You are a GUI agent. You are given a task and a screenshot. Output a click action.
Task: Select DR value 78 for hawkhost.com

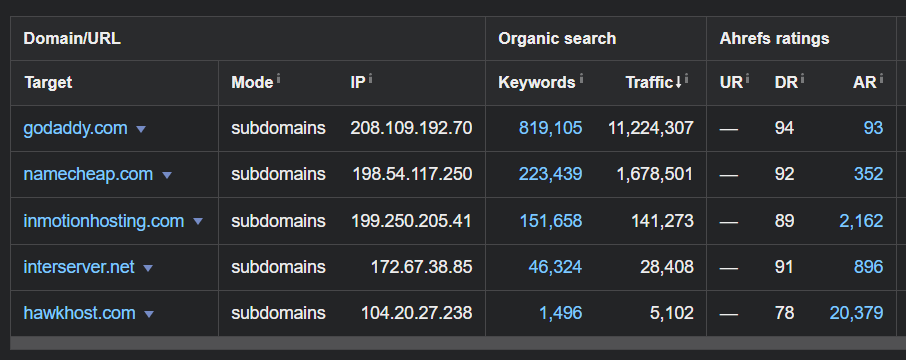click(784, 313)
